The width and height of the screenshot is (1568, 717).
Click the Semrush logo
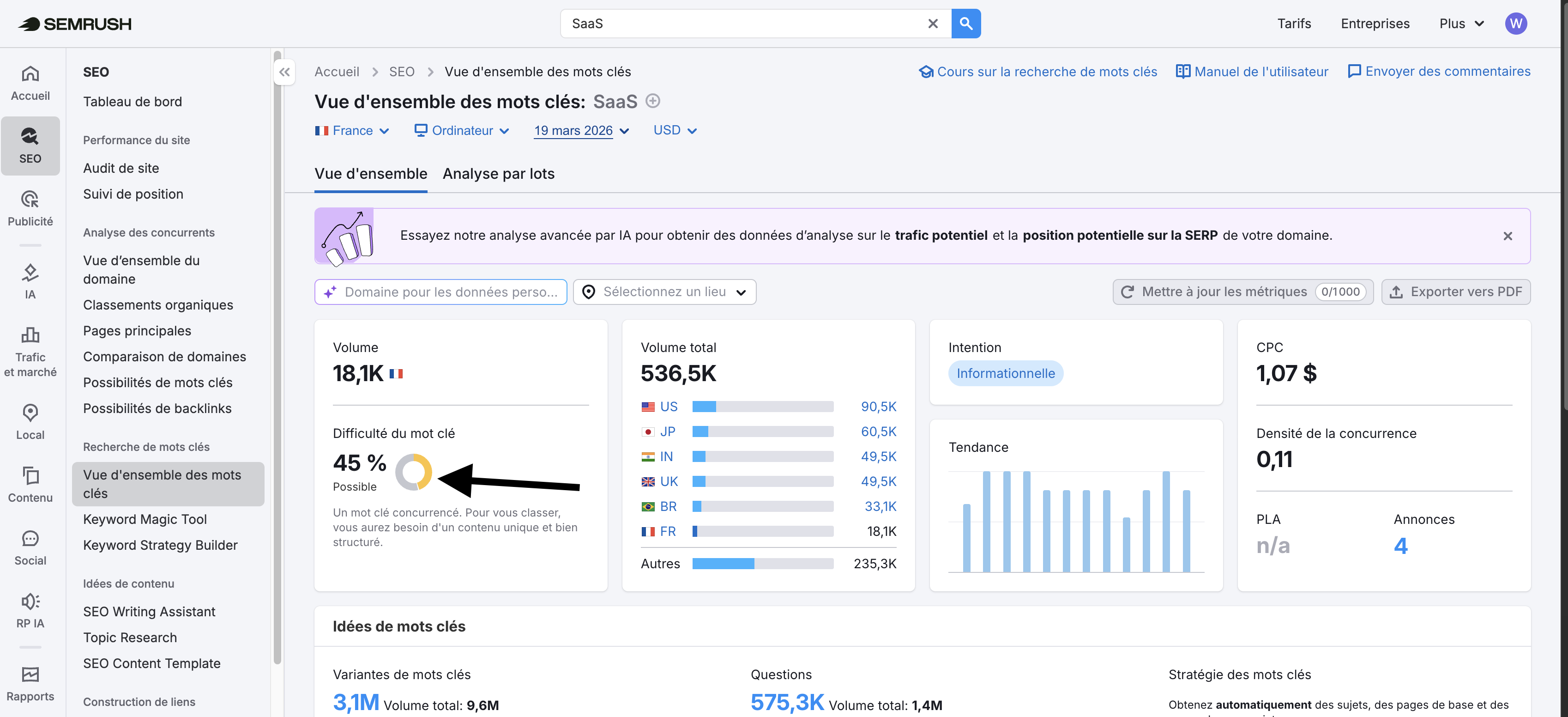tap(74, 24)
